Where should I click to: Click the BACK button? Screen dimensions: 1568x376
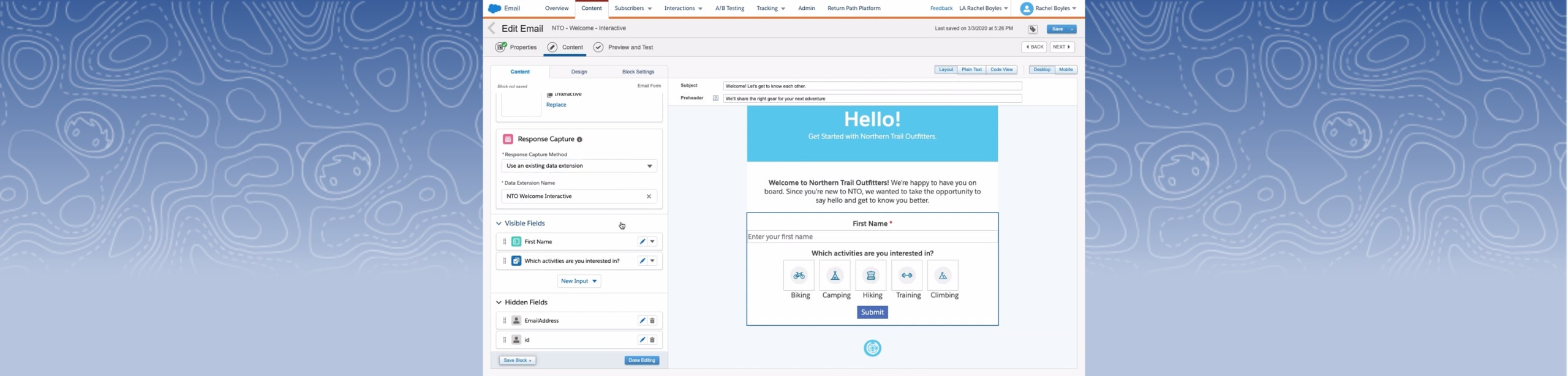1034,47
